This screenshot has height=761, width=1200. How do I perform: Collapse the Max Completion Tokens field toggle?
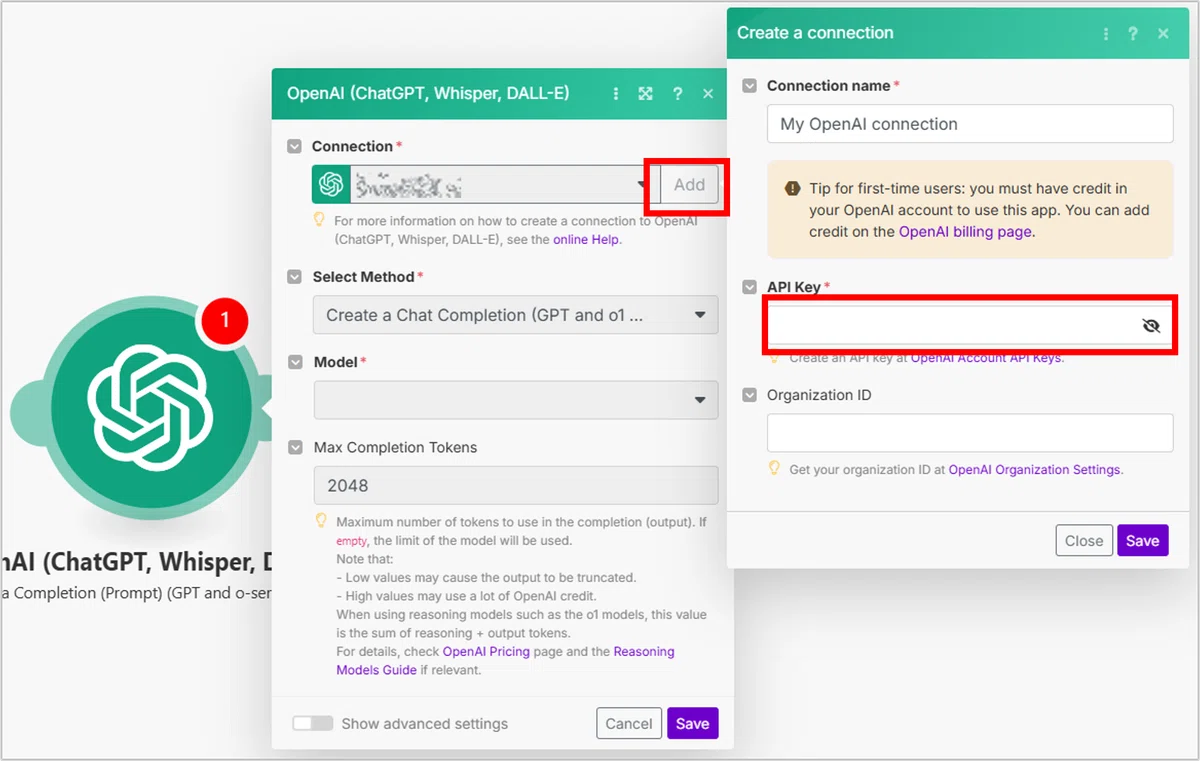click(x=295, y=447)
